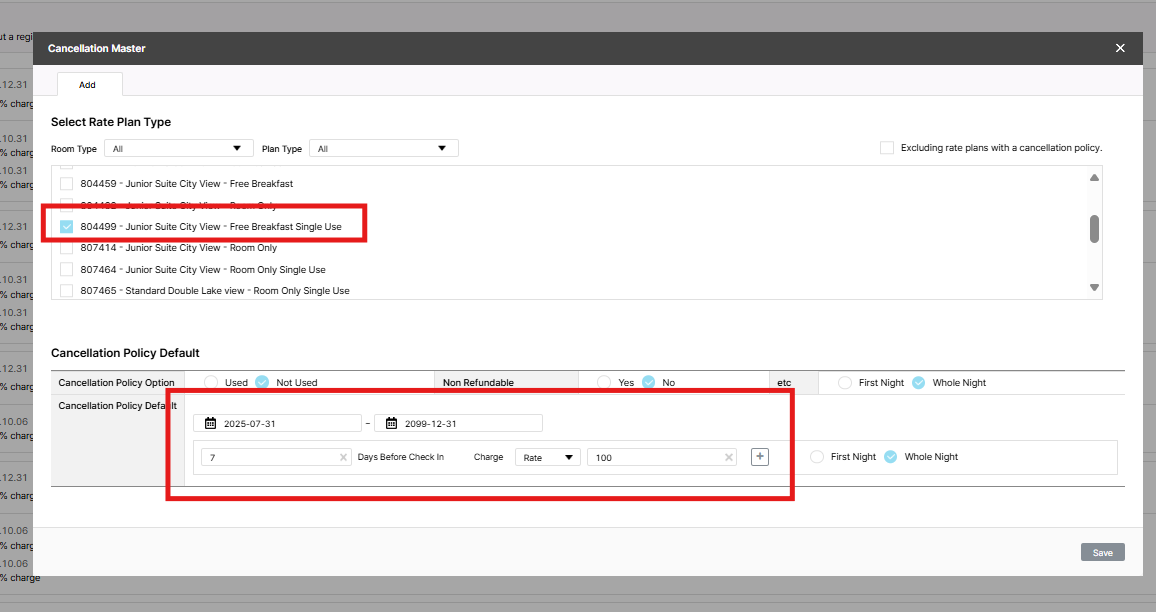Clear the charge value 100 with X
Image resolution: width=1156 pixels, height=612 pixels.
tap(730, 457)
